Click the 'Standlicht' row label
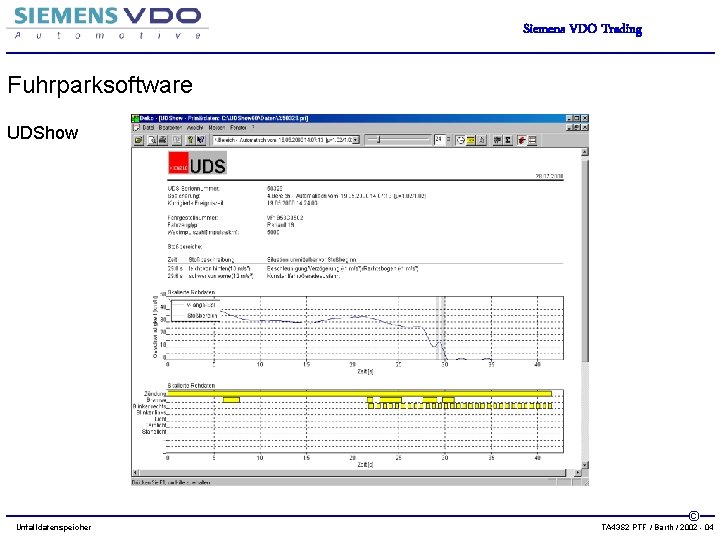 coord(154,432)
